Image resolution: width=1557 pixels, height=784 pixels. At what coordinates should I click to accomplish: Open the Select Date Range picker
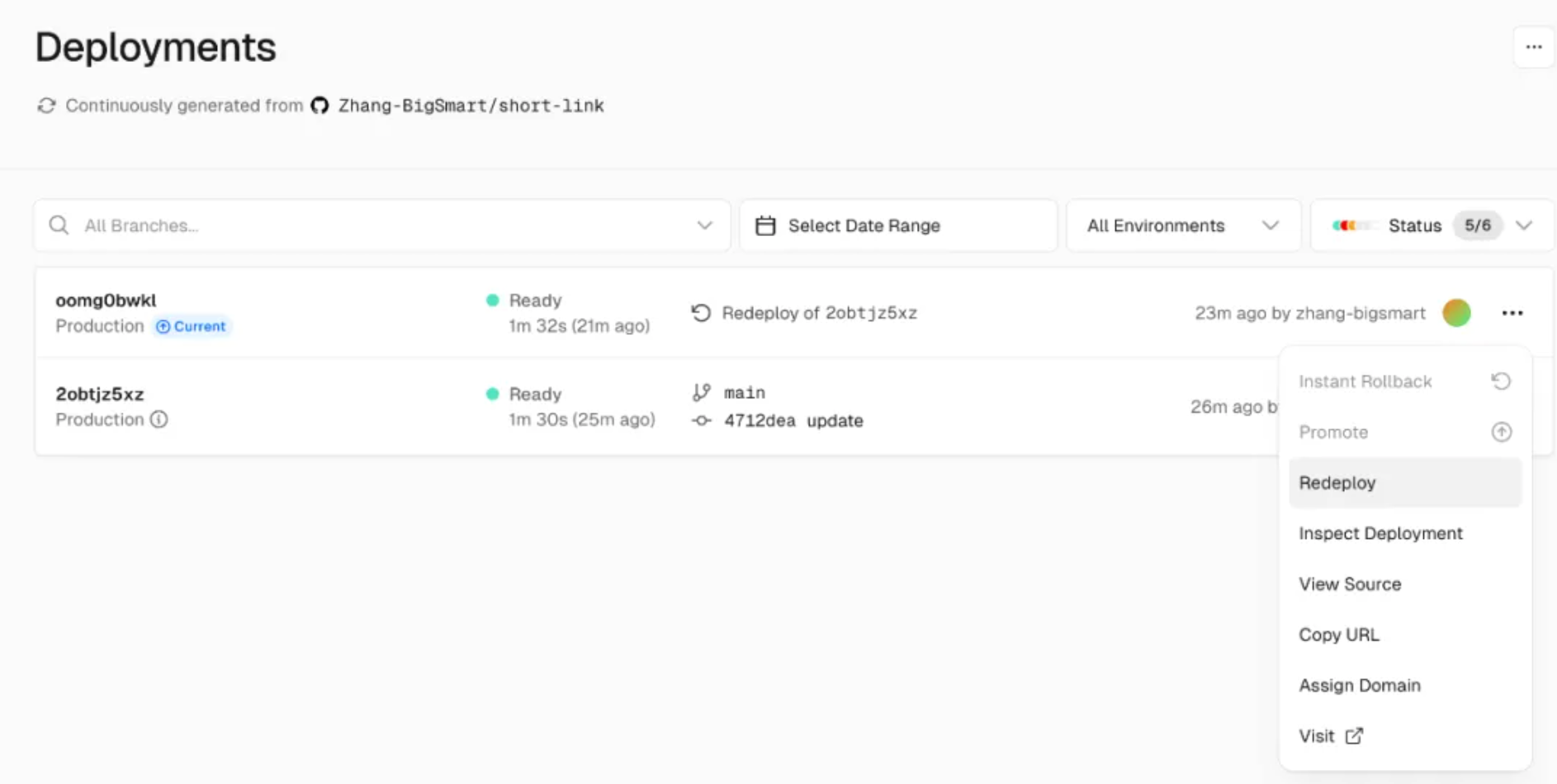pos(898,225)
